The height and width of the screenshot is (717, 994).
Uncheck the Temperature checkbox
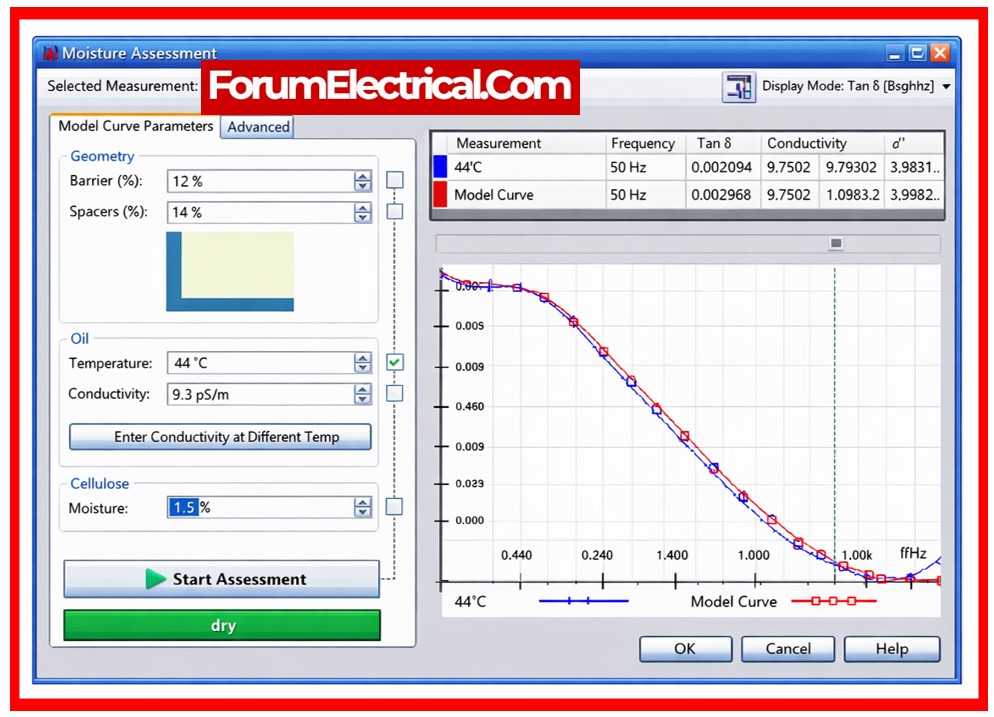pos(395,362)
